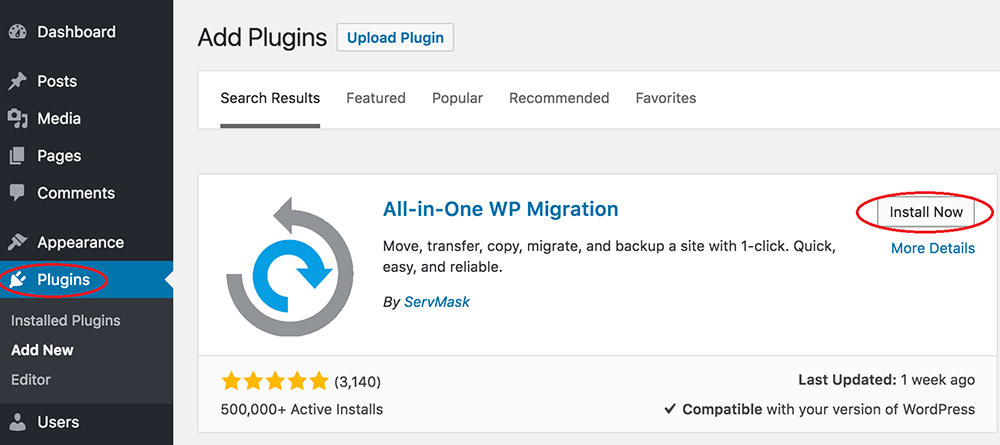Click the Upload Plugin button

point(395,38)
